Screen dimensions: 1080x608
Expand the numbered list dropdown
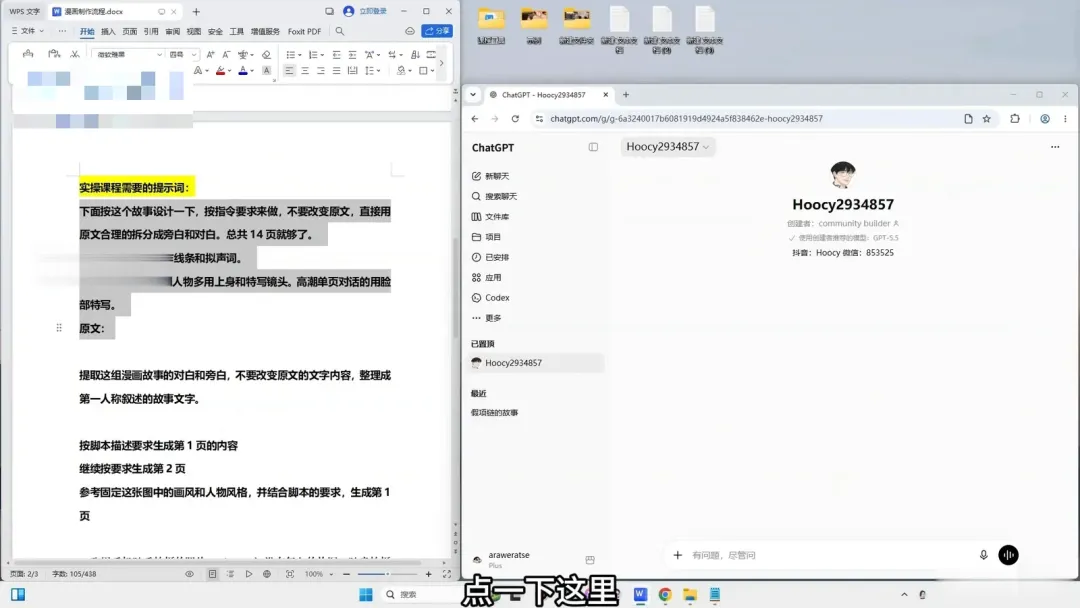coord(322,54)
